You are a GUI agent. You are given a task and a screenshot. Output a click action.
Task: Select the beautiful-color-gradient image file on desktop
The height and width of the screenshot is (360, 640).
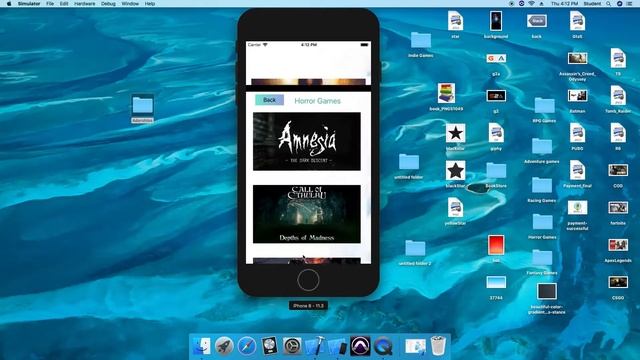[547, 291]
